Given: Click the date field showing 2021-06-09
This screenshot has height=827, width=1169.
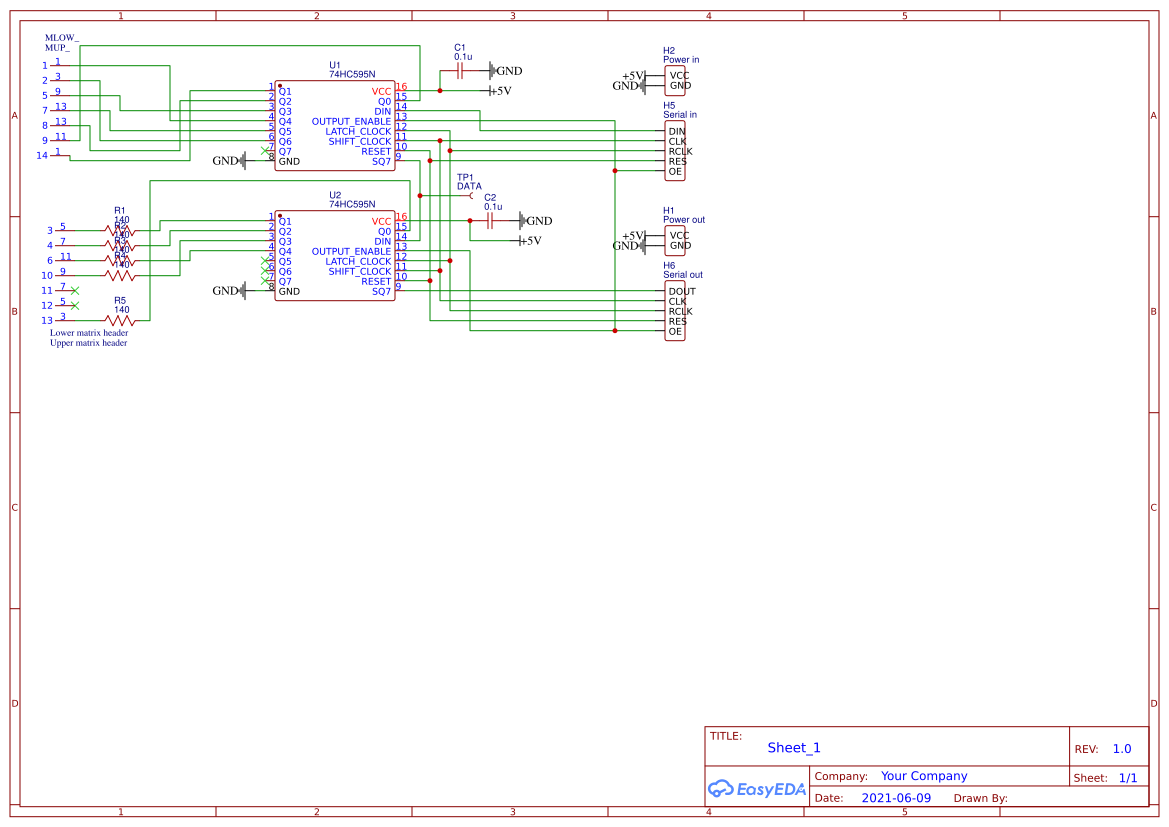Looking at the screenshot, I should [896, 798].
